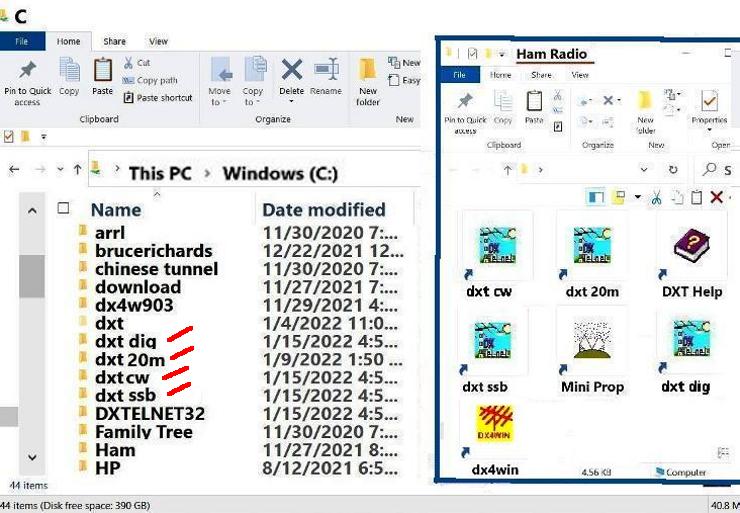Viewport: 740px width, 513px height.
Task: Click the search magnifier in Ham Radio window
Action: click(x=709, y=169)
